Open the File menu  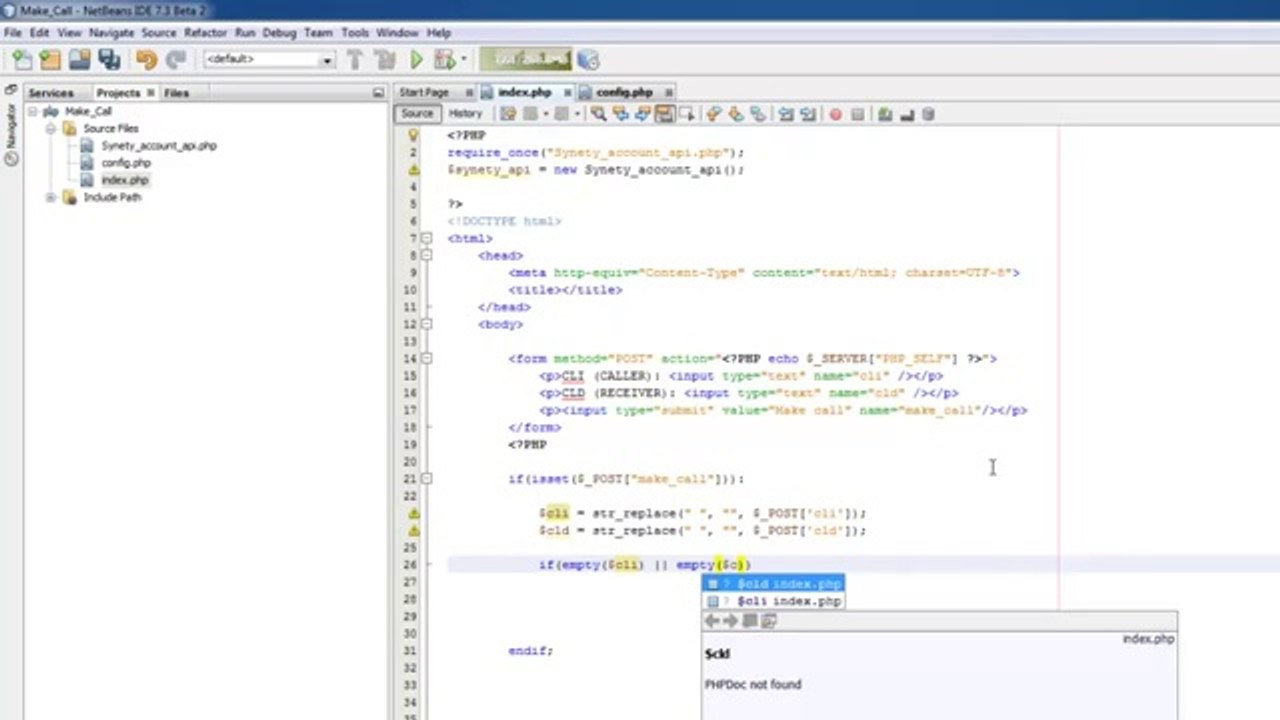12,33
